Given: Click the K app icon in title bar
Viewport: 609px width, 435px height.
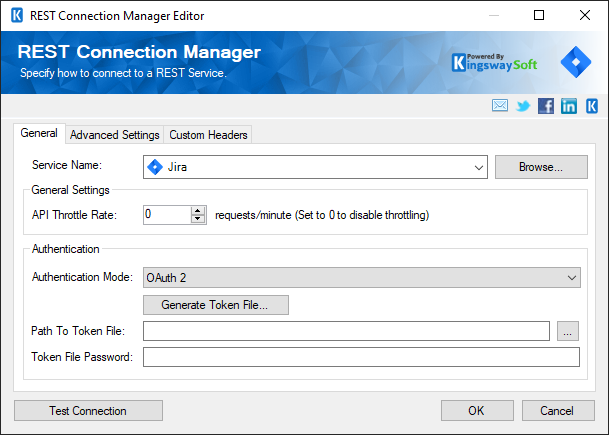Looking at the screenshot, I should pos(17,16).
